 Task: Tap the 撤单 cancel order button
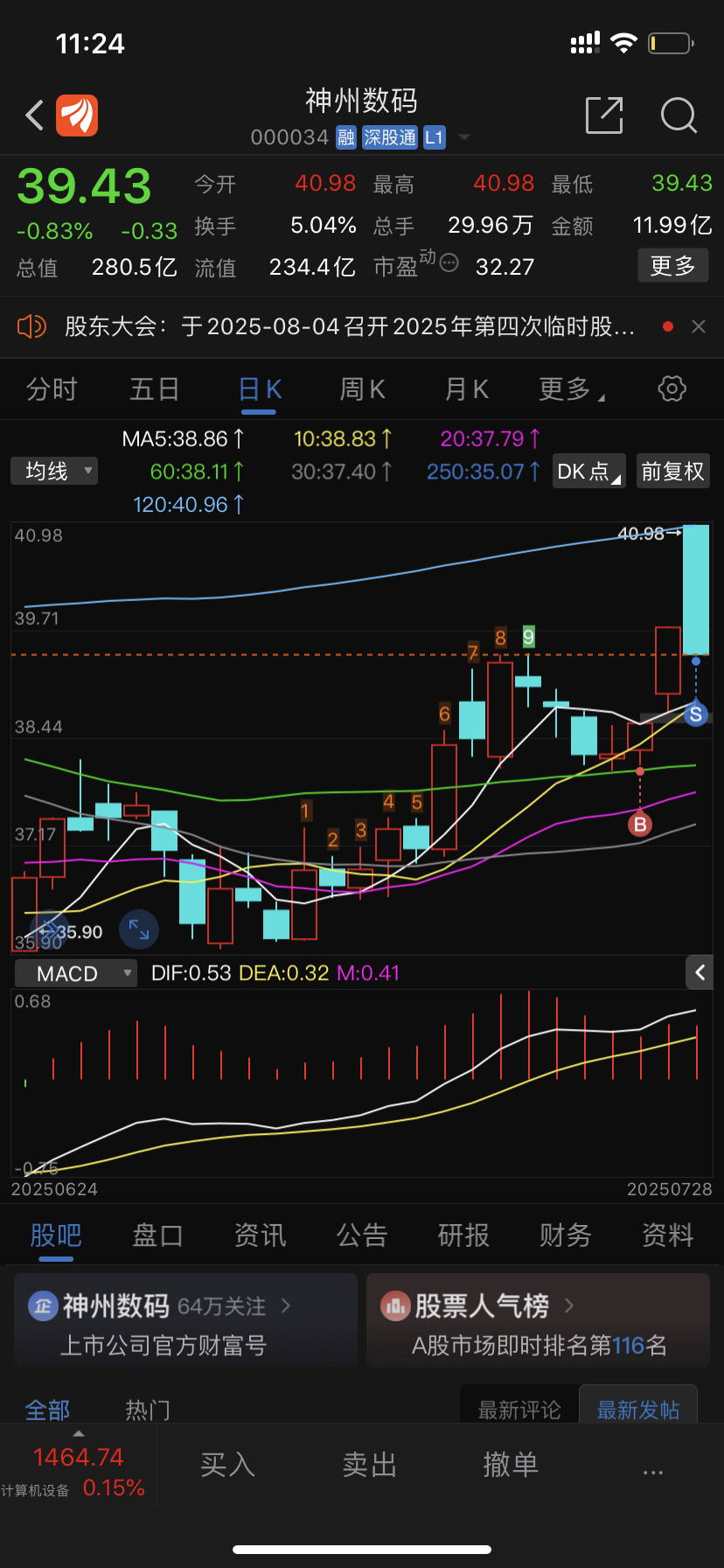pos(511,1464)
